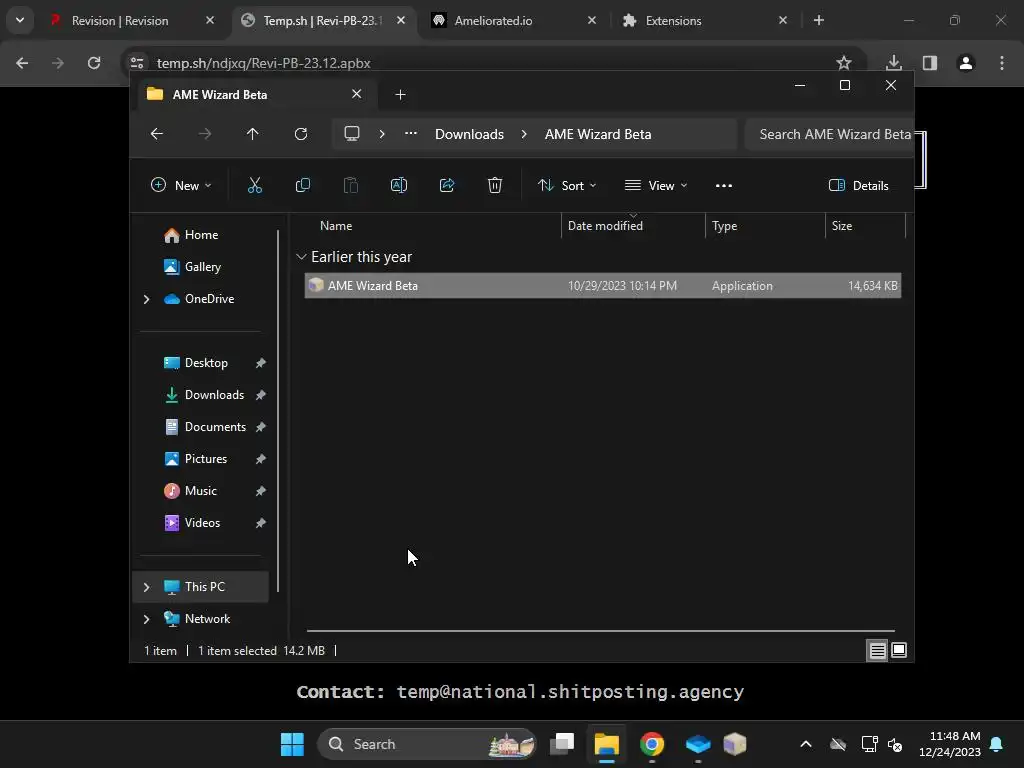Open Chrome three-dot menu
Screen dimensions: 1024x768
pyautogui.click(x=1002, y=63)
